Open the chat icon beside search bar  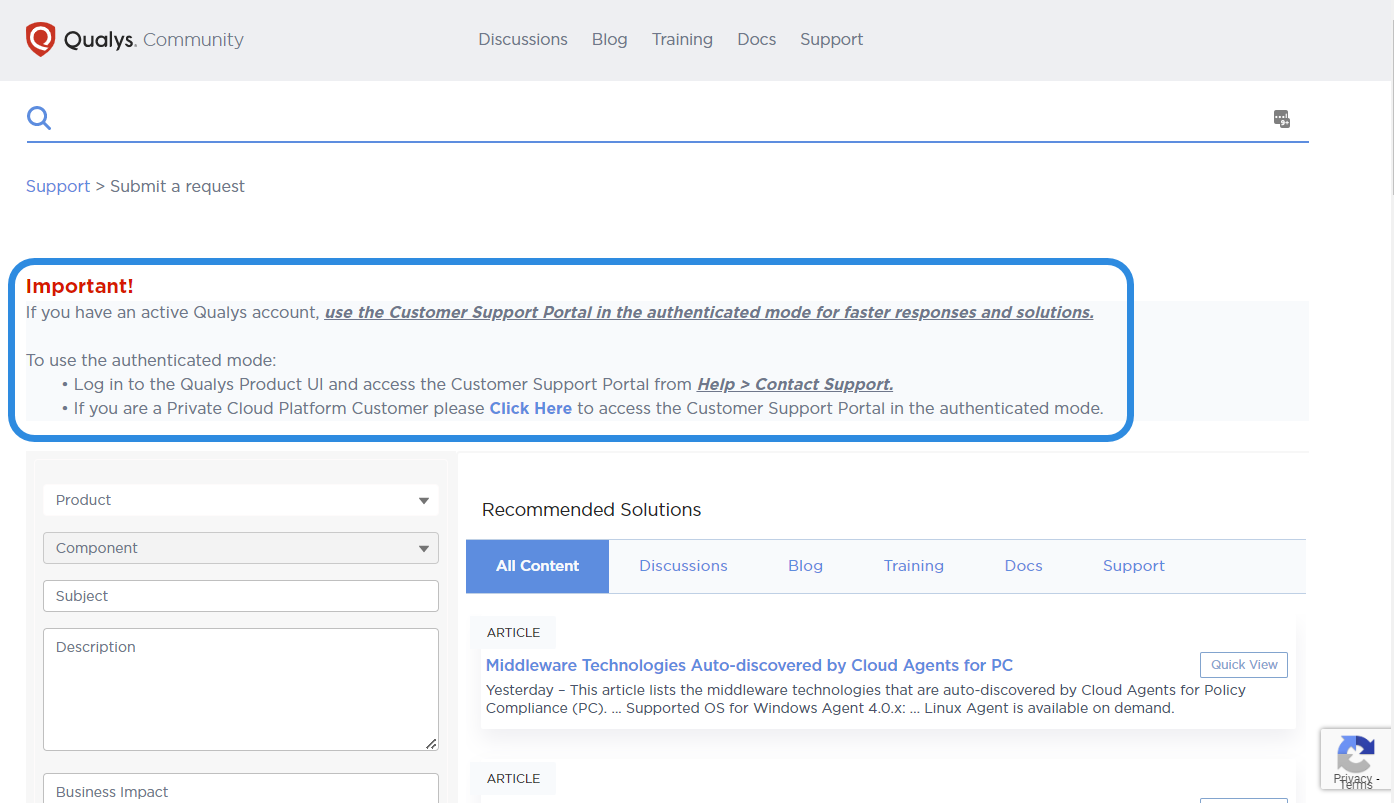coord(1282,119)
